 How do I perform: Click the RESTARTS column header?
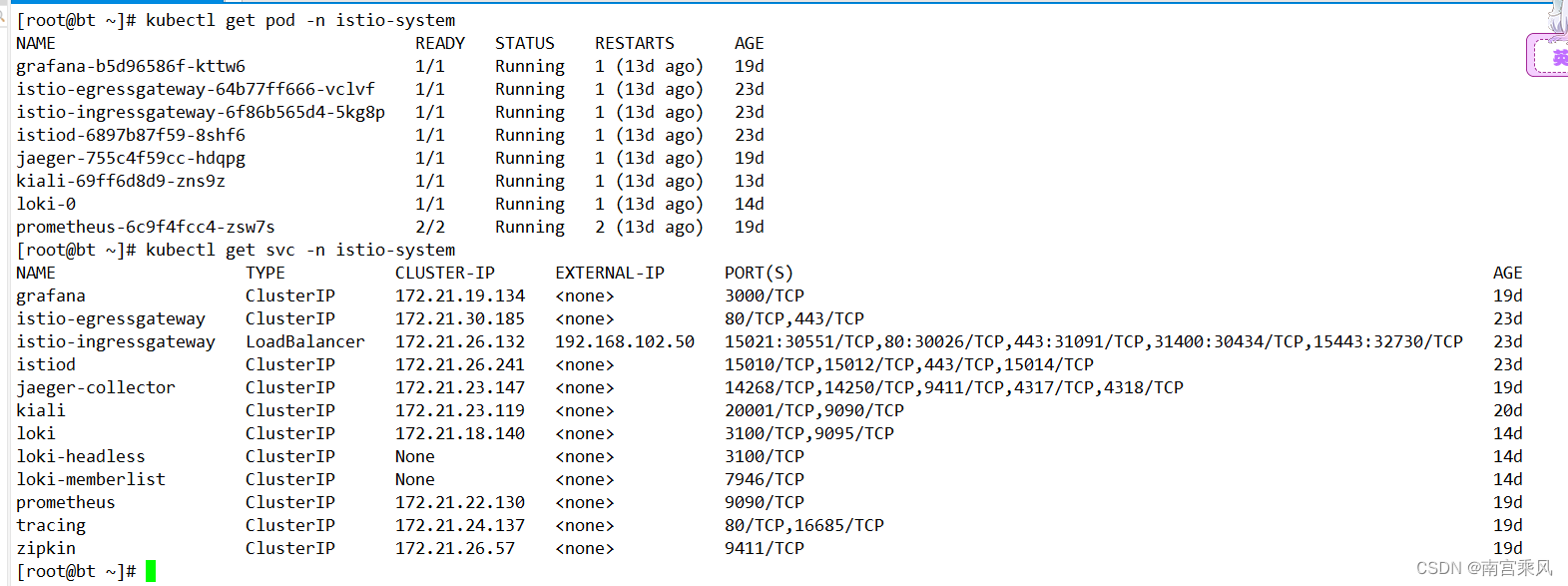[635, 43]
